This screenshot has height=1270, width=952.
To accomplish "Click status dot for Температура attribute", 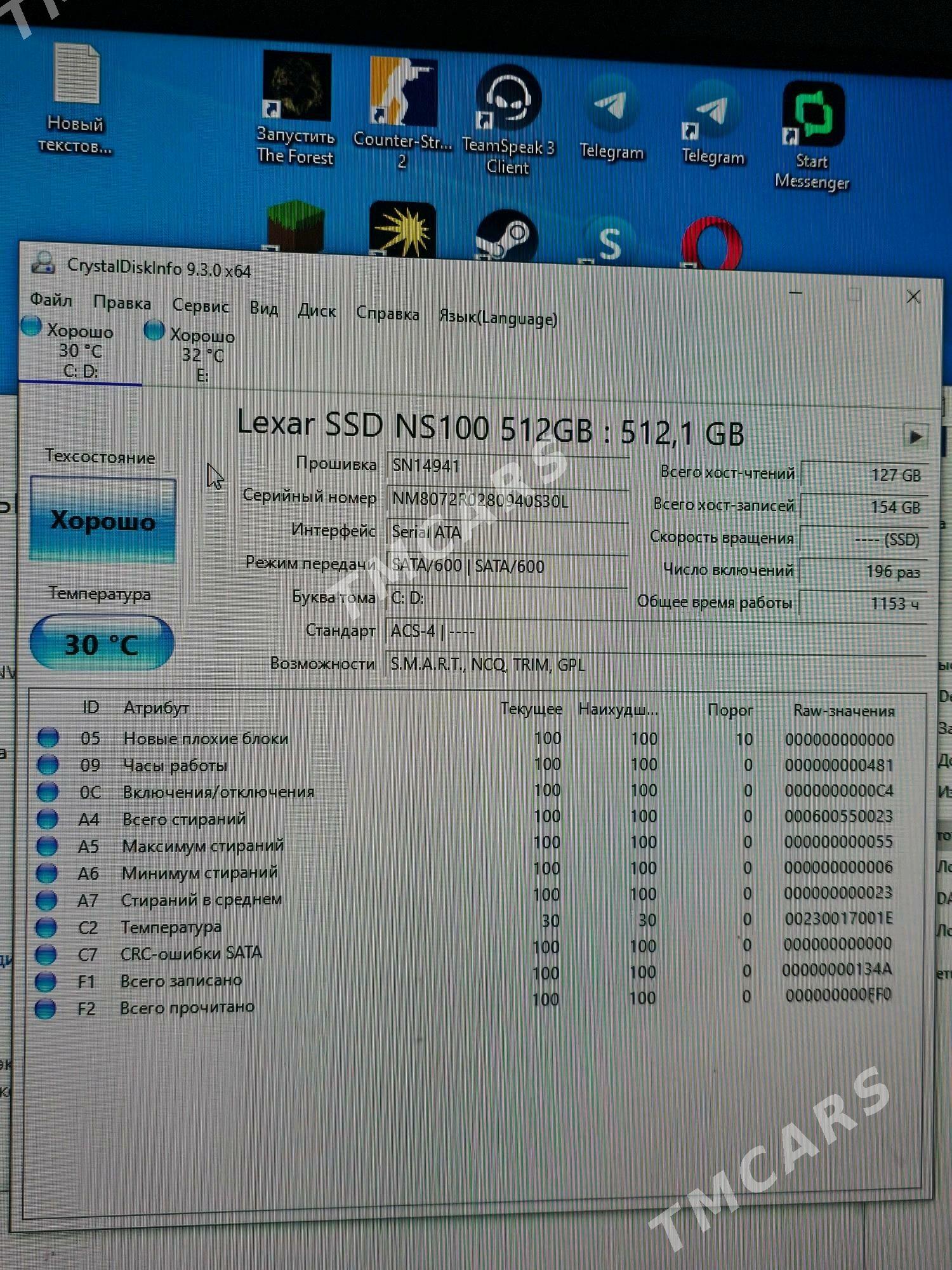I will pos(46,927).
